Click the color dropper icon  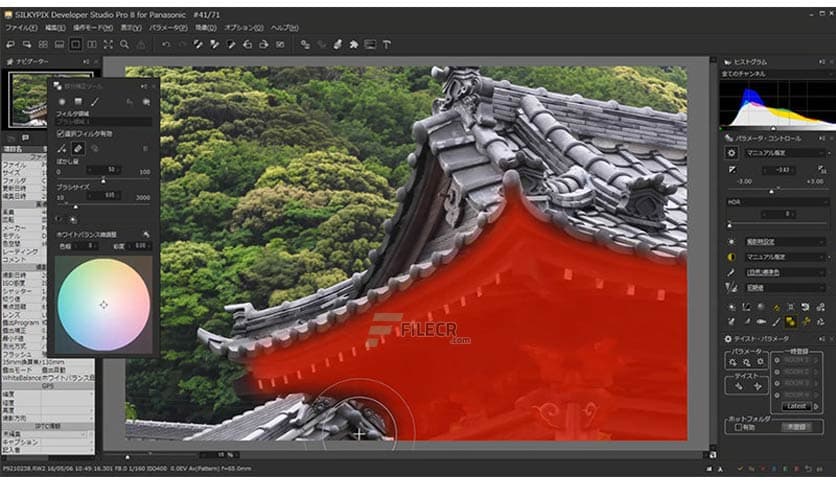732,272
